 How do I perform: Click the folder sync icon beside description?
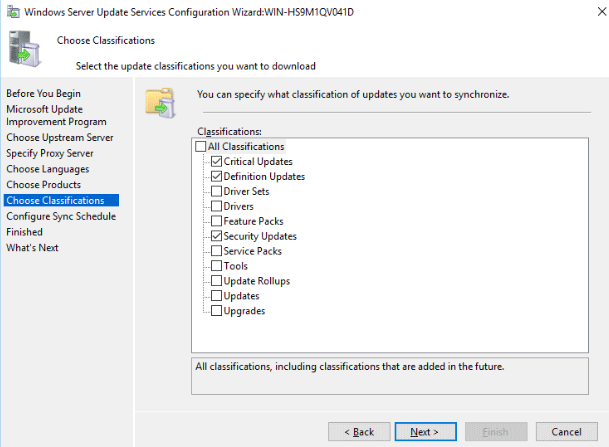[160, 103]
